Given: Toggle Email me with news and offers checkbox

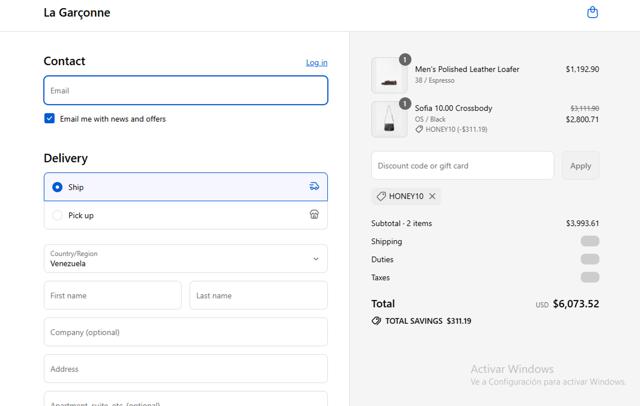Looking at the screenshot, I should (x=49, y=118).
